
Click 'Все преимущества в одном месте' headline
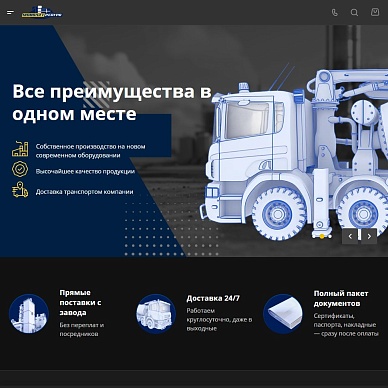tap(112, 102)
